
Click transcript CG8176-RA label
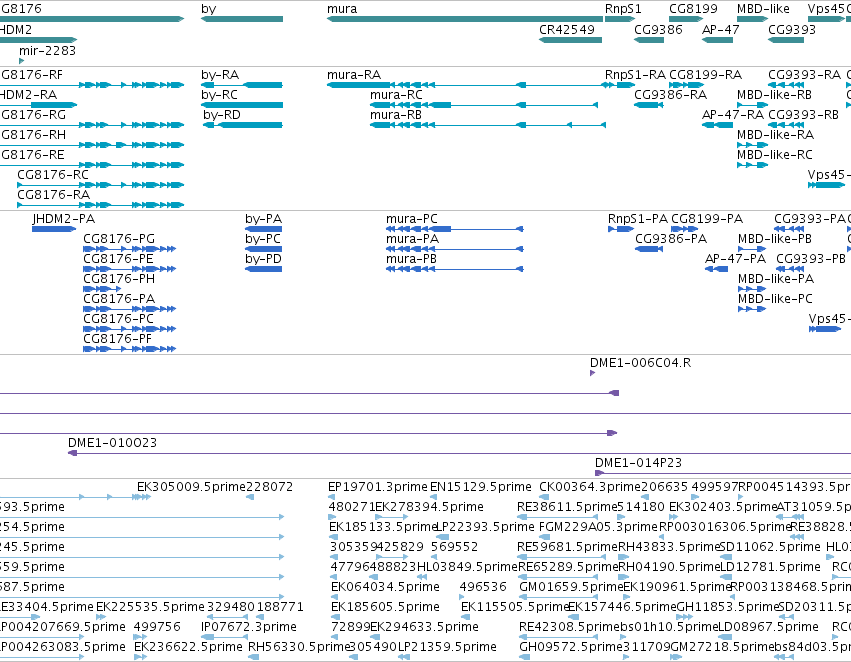point(54,195)
